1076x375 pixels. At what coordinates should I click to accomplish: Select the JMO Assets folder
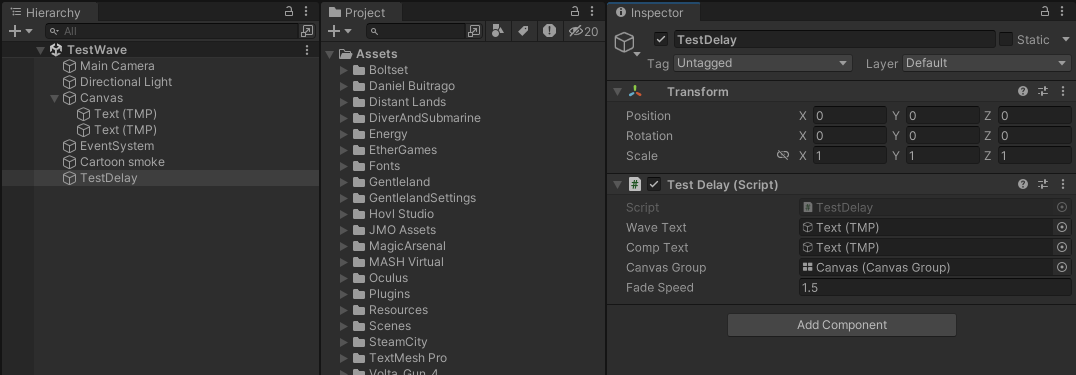394,230
